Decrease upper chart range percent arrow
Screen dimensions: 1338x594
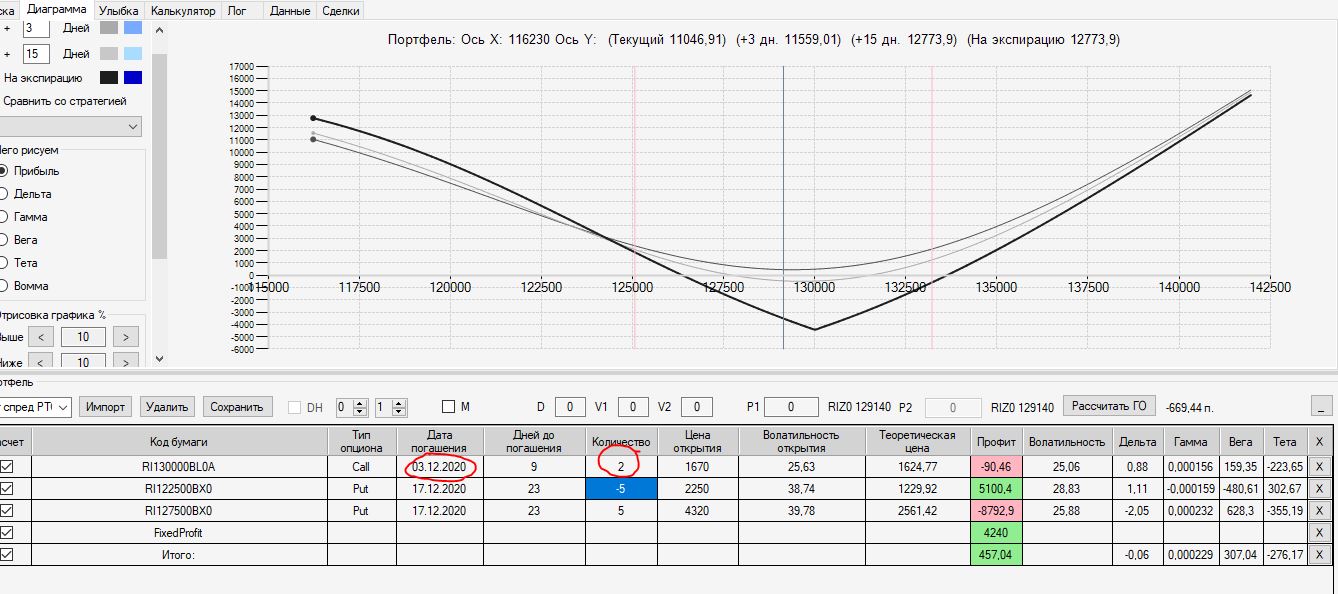(x=41, y=337)
